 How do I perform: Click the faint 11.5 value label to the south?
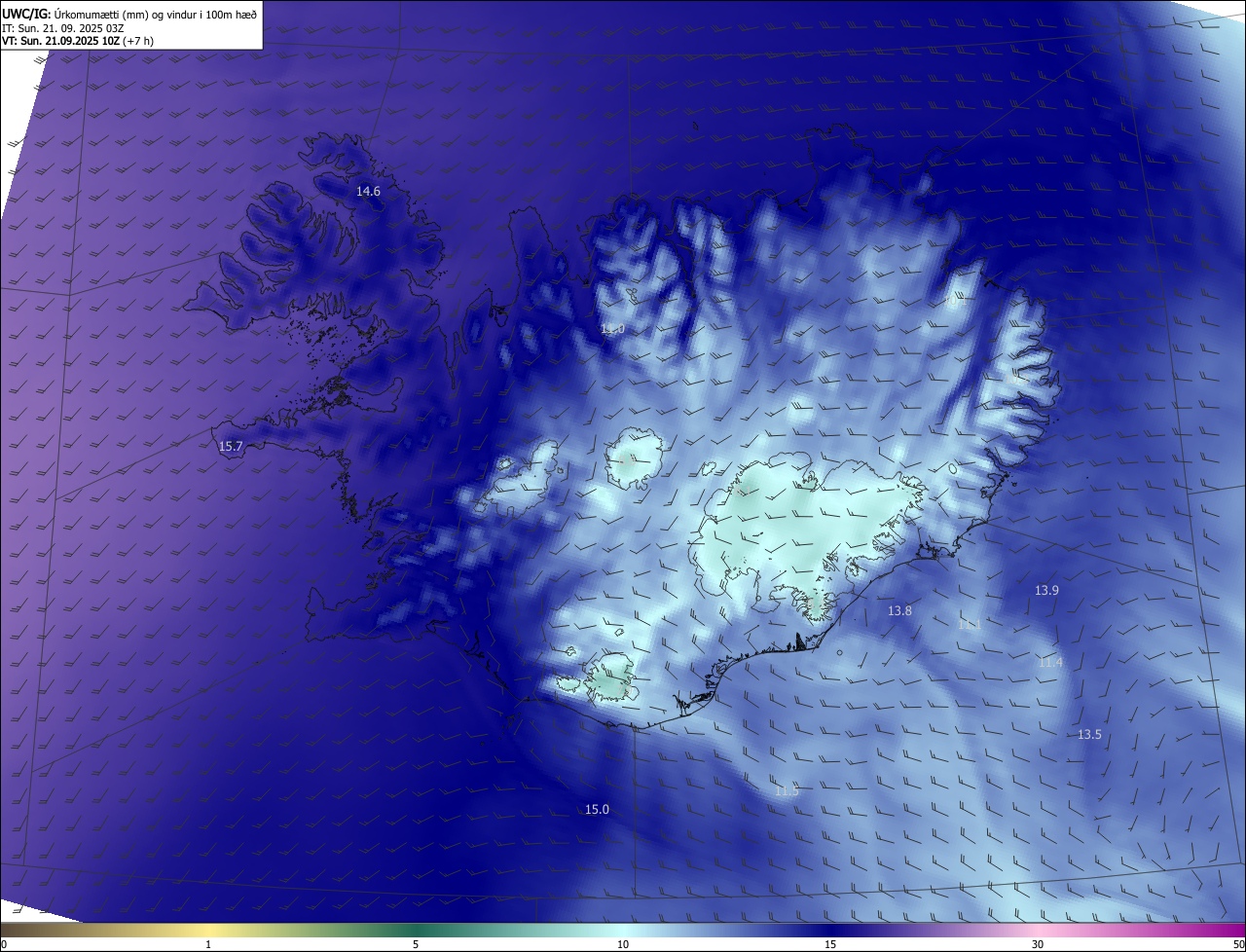point(787,791)
